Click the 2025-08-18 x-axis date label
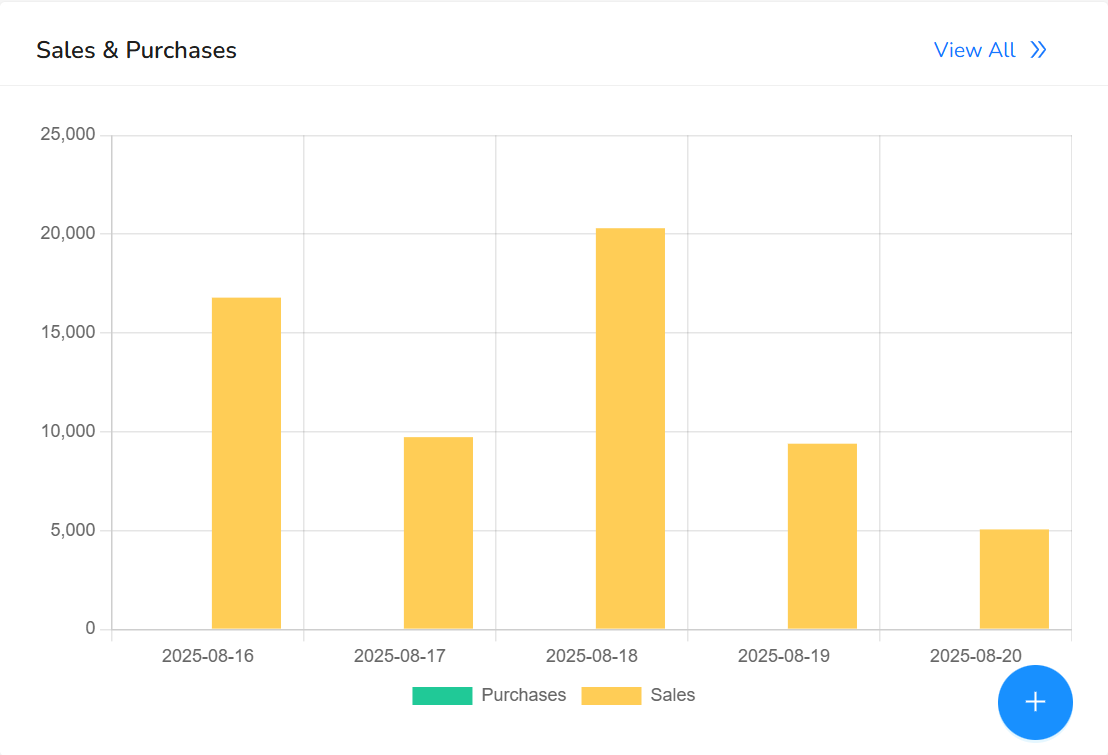 [592, 657]
